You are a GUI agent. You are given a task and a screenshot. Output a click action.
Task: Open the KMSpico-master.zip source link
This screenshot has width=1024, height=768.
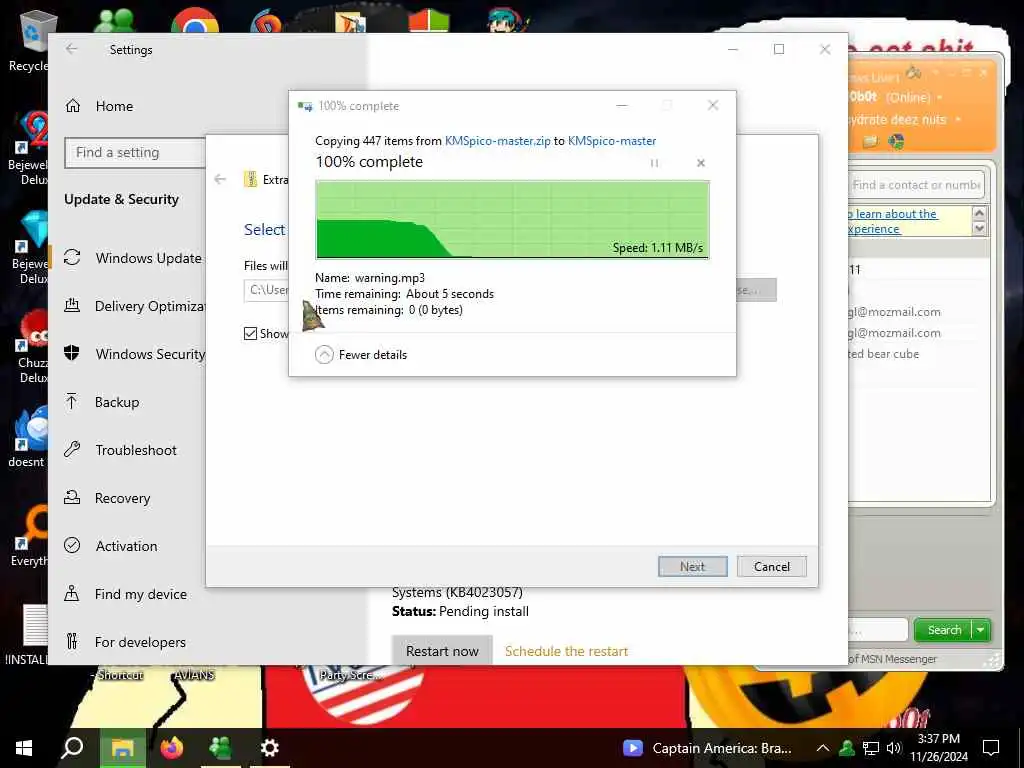[498, 141]
